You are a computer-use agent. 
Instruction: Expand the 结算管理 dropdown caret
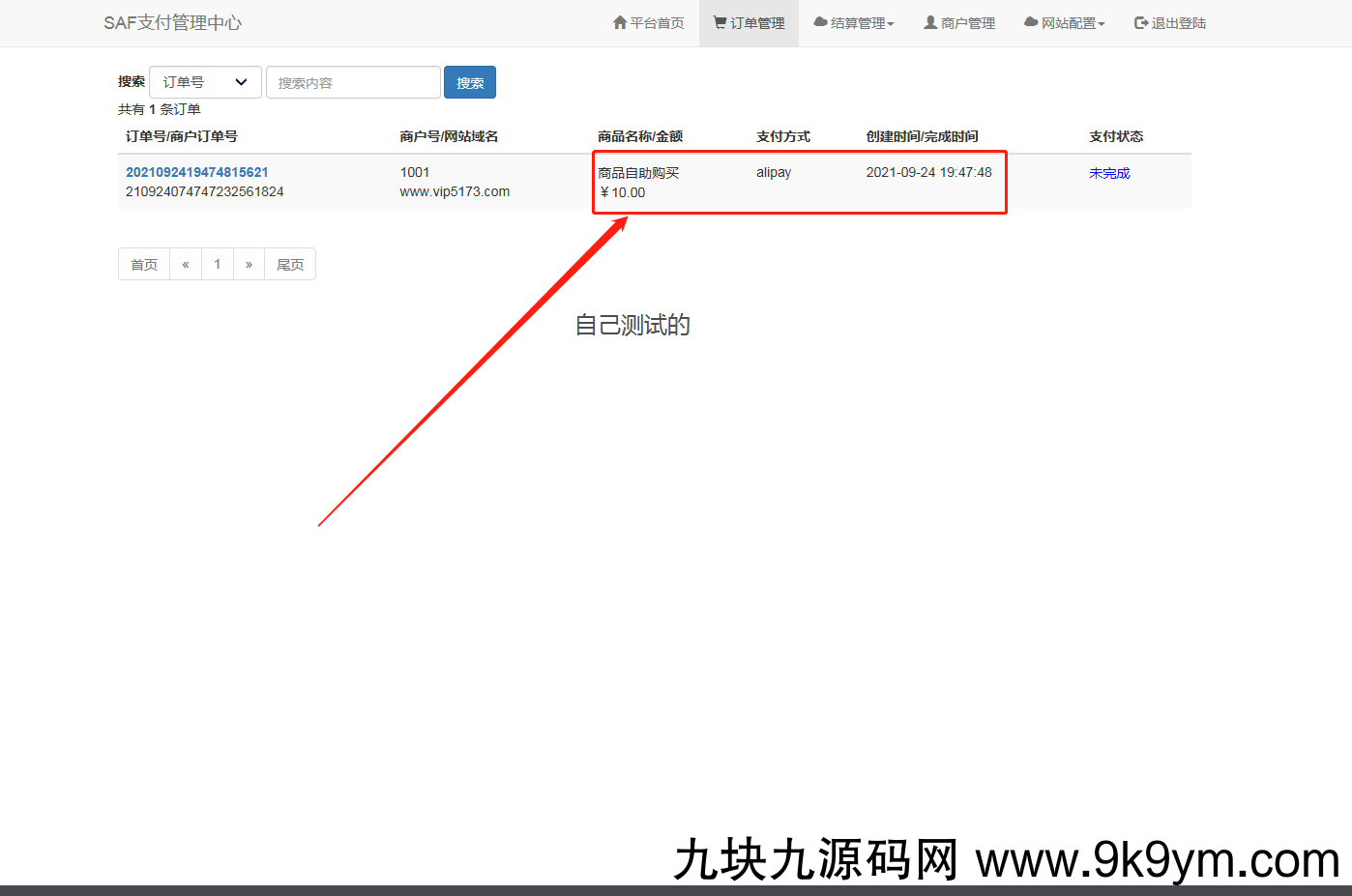tap(891, 24)
